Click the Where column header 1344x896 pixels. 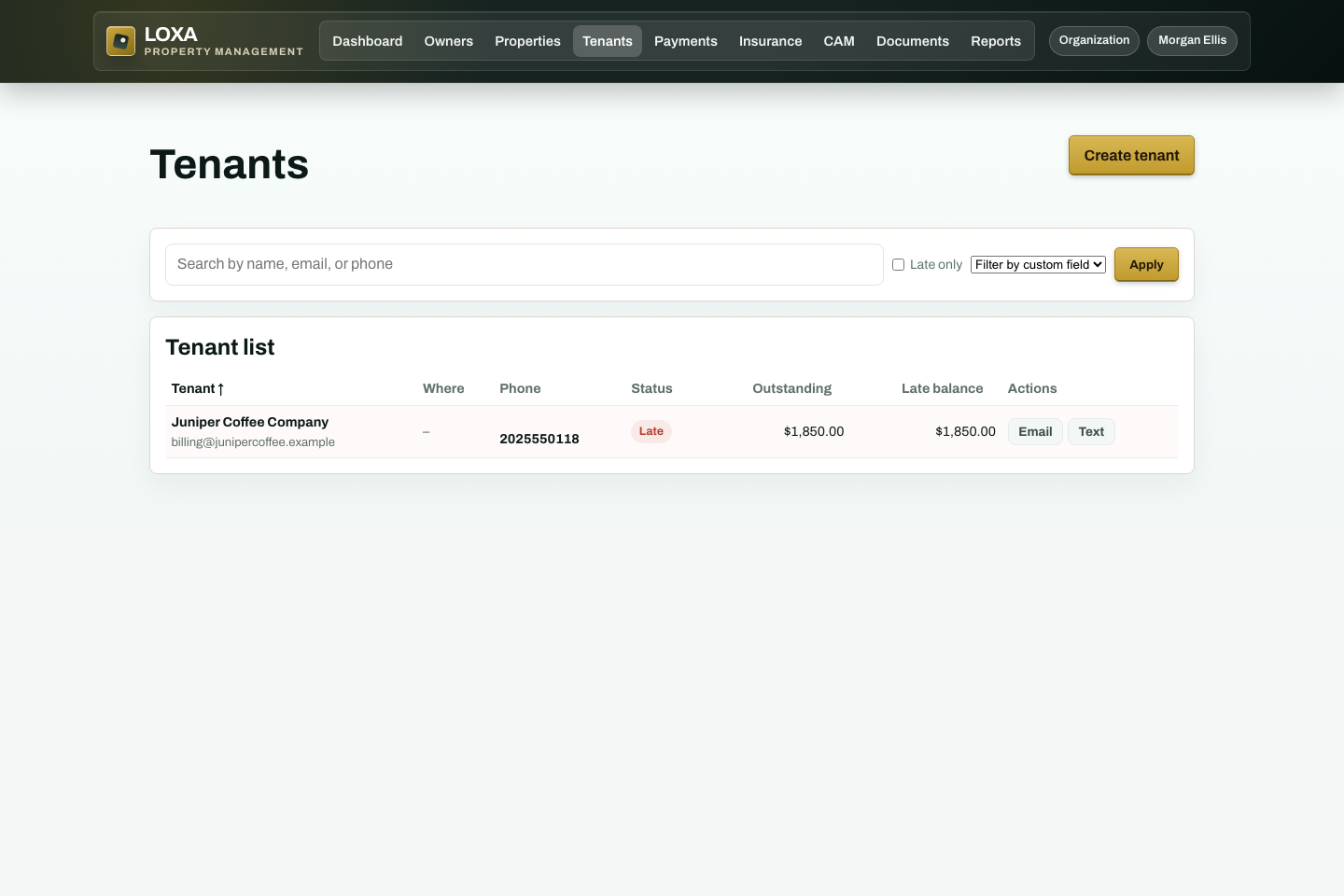pyautogui.click(x=443, y=388)
